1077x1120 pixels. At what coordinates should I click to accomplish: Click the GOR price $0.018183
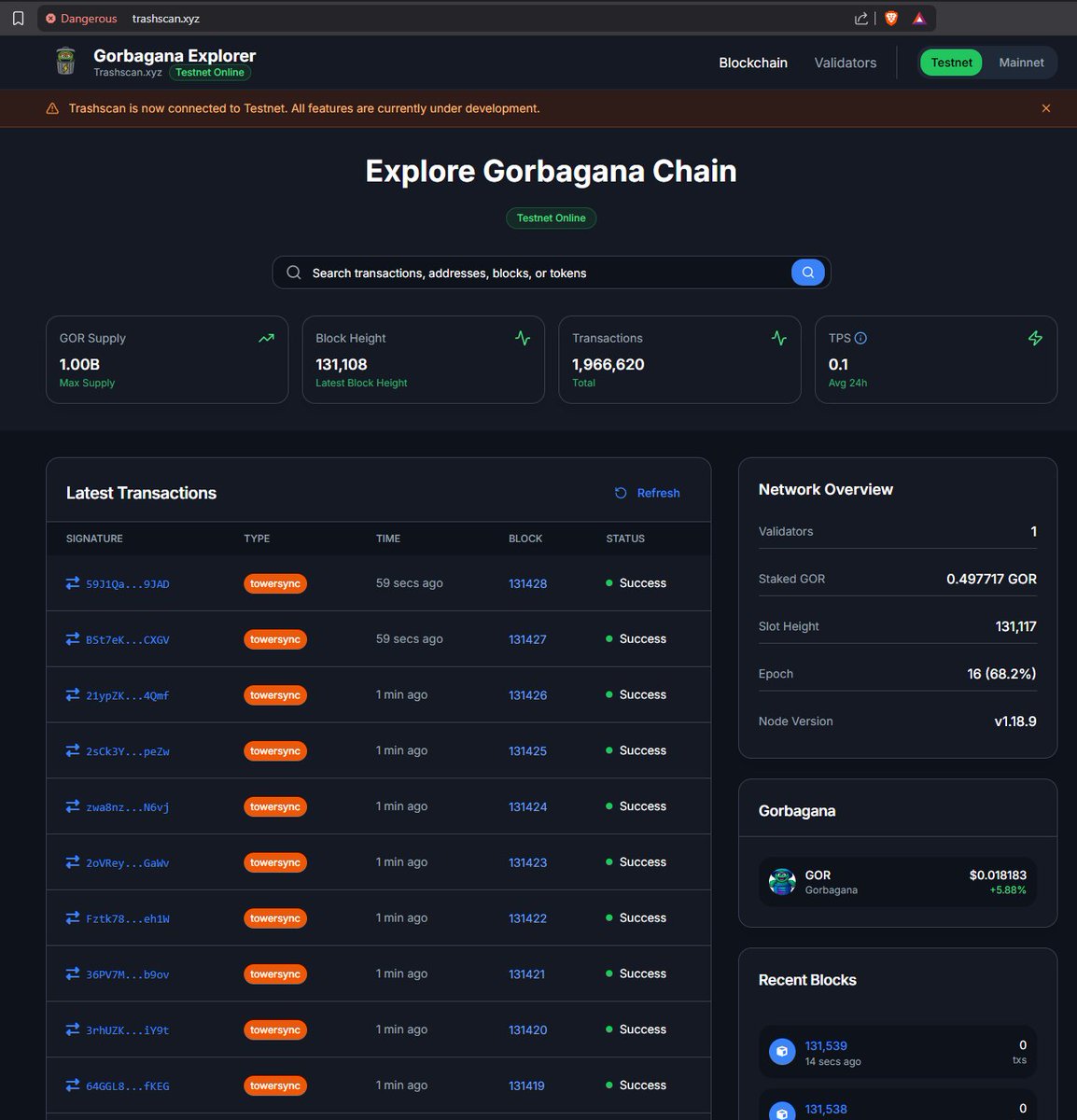click(998, 875)
